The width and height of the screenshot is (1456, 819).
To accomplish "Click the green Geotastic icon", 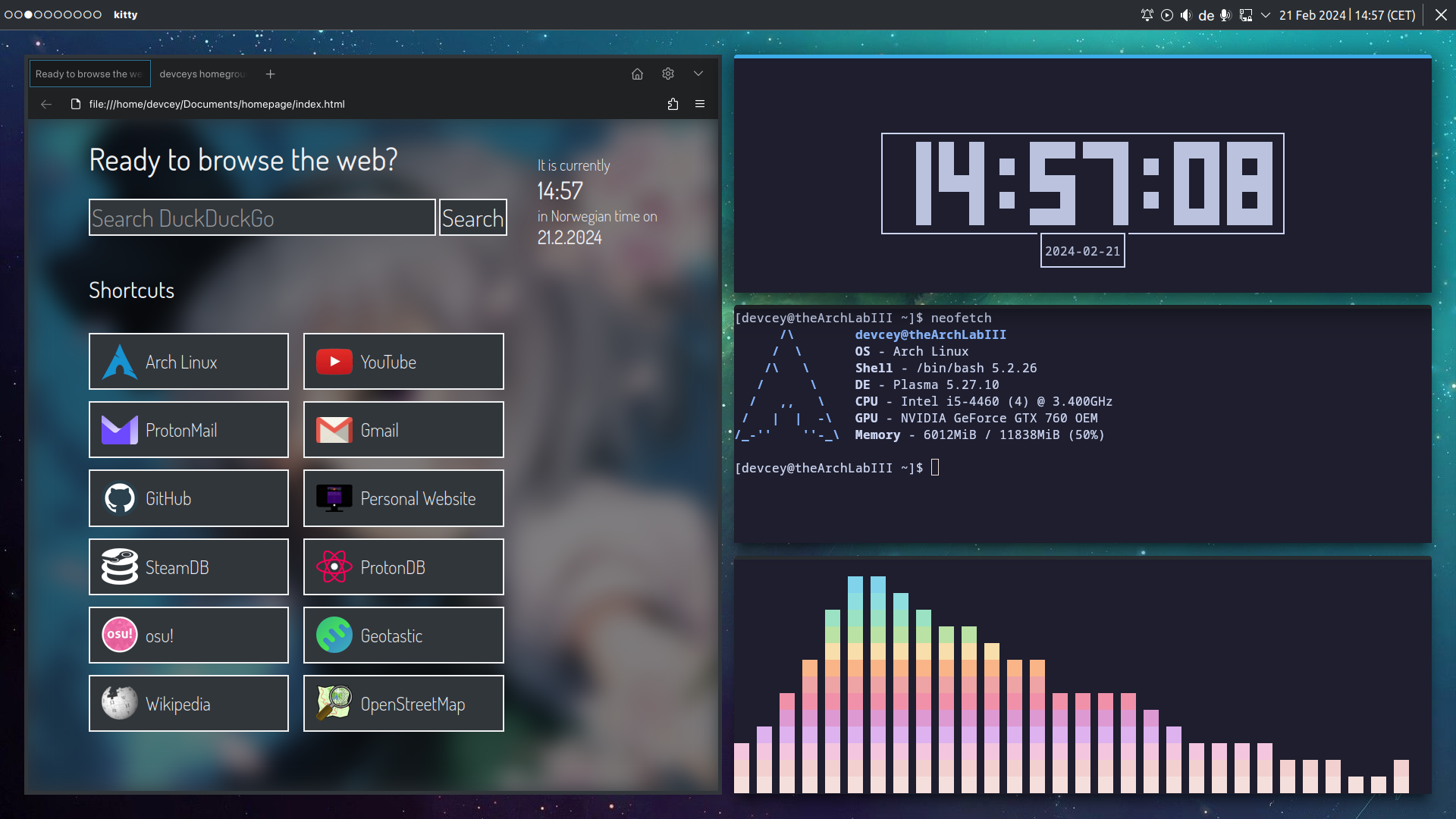I will tap(334, 635).
